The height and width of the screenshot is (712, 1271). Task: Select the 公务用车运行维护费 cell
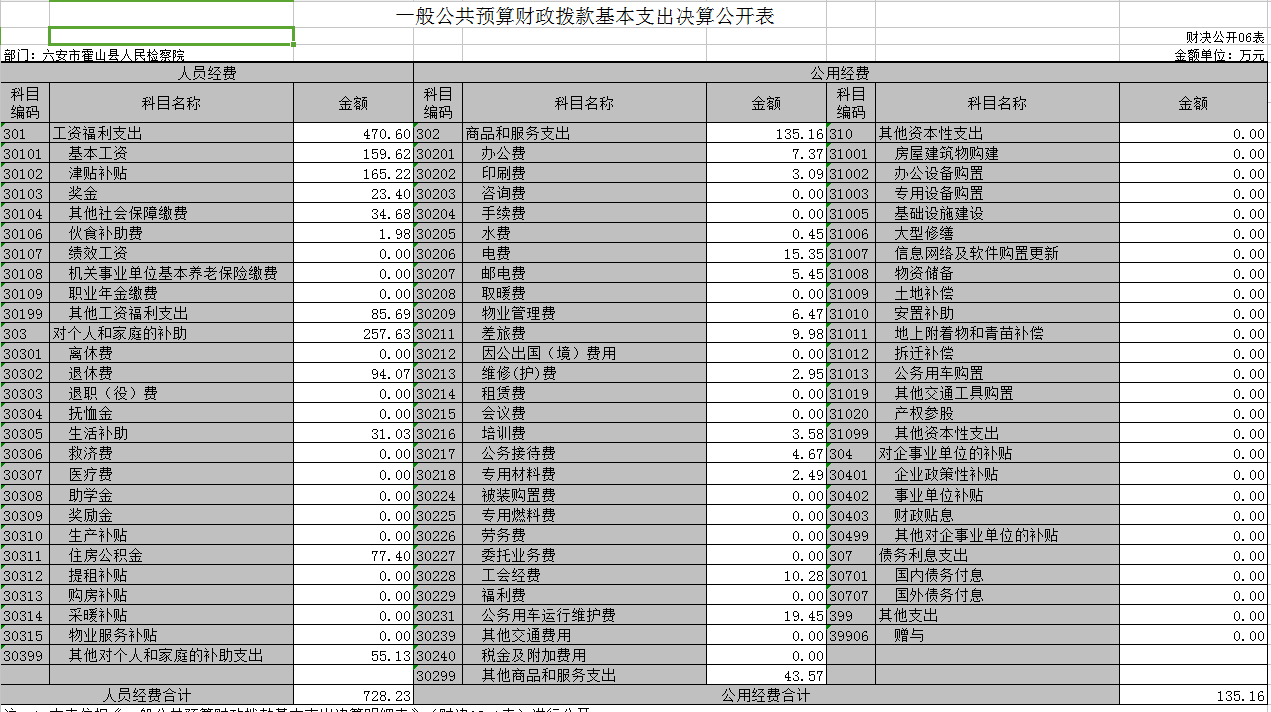[x=584, y=615]
